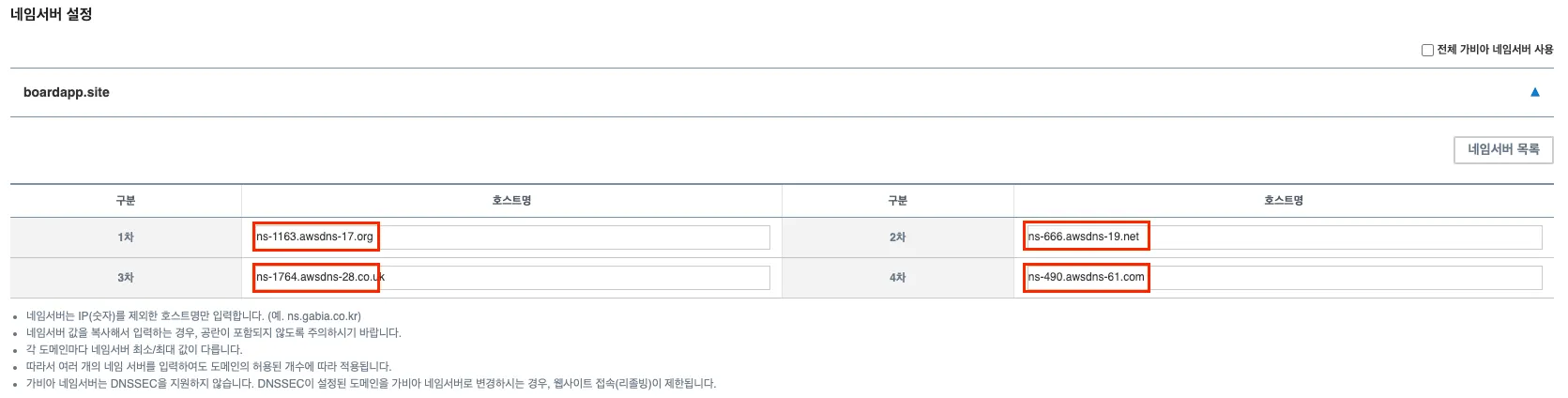1568x398 pixels.
Task: Click the 3차 row label
Action: pyautogui.click(x=126, y=278)
